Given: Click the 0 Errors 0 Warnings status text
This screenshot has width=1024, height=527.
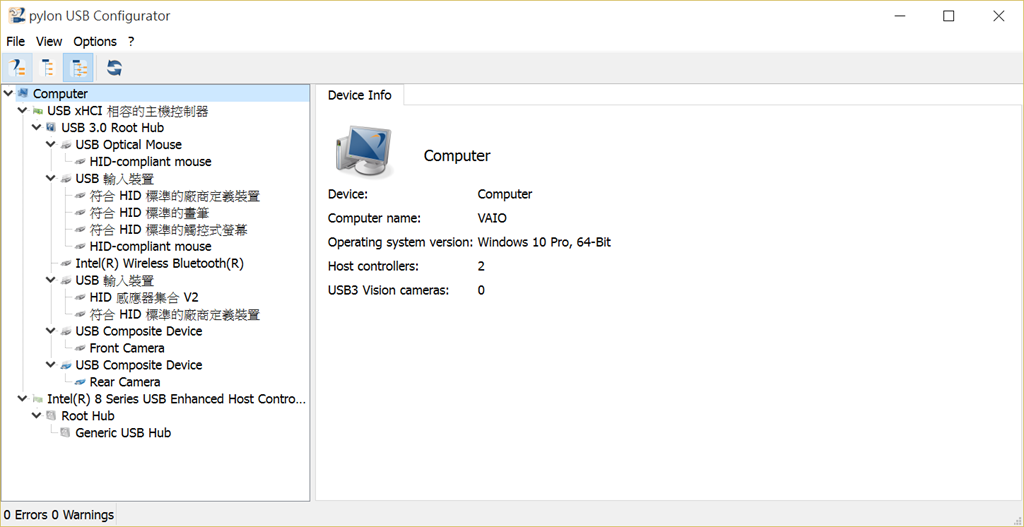Looking at the screenshot, I should pyautogui.click(x=59, y=515).
